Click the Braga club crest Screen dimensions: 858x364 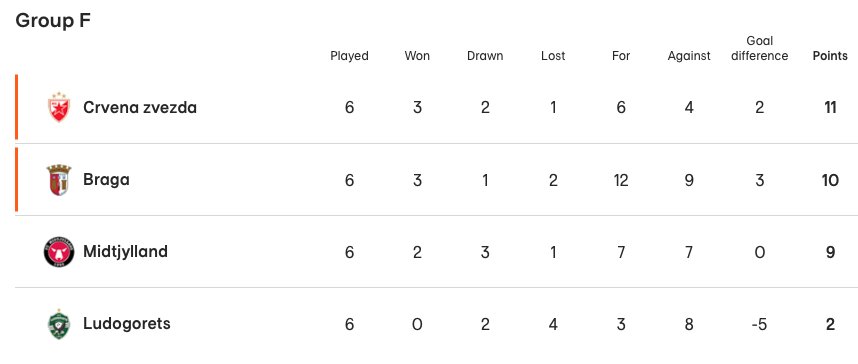click(x=59, y=180)
